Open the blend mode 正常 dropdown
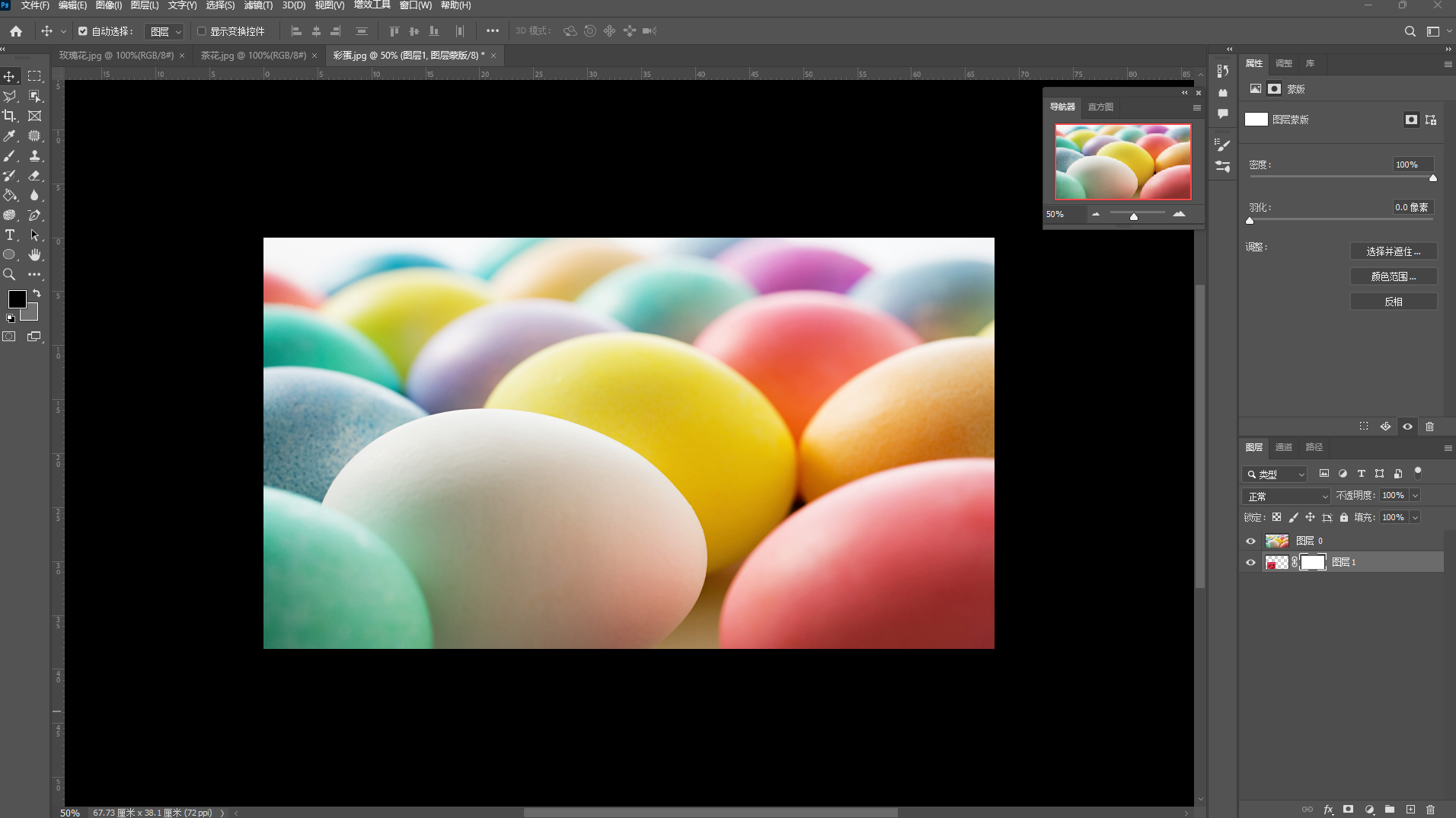Image resolution: width=1456 pixels, height=818 pixels. click(1287, 496)
